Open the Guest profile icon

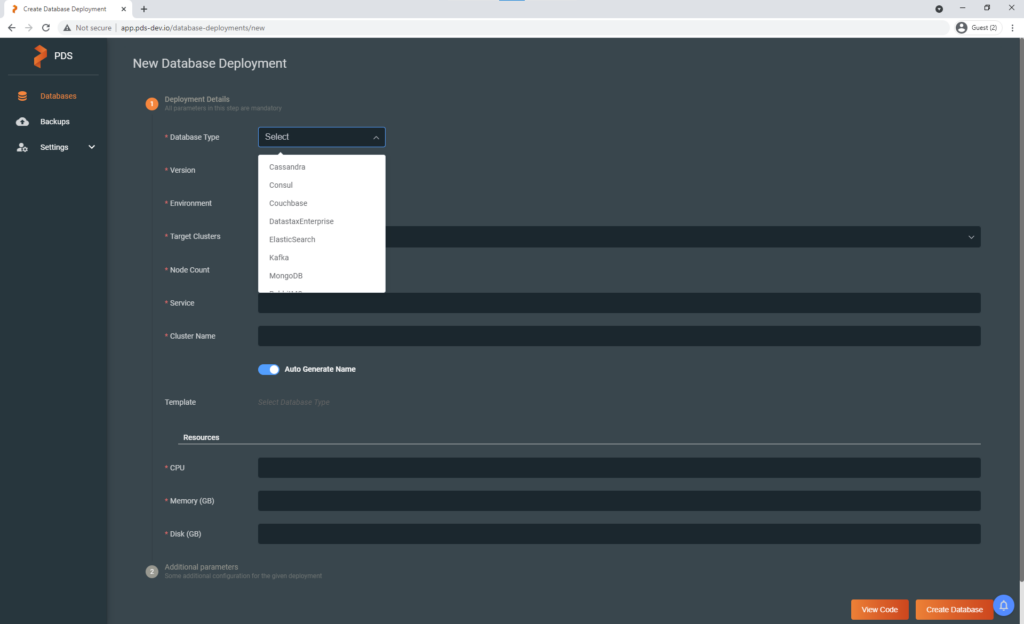[x=961, y=28]
